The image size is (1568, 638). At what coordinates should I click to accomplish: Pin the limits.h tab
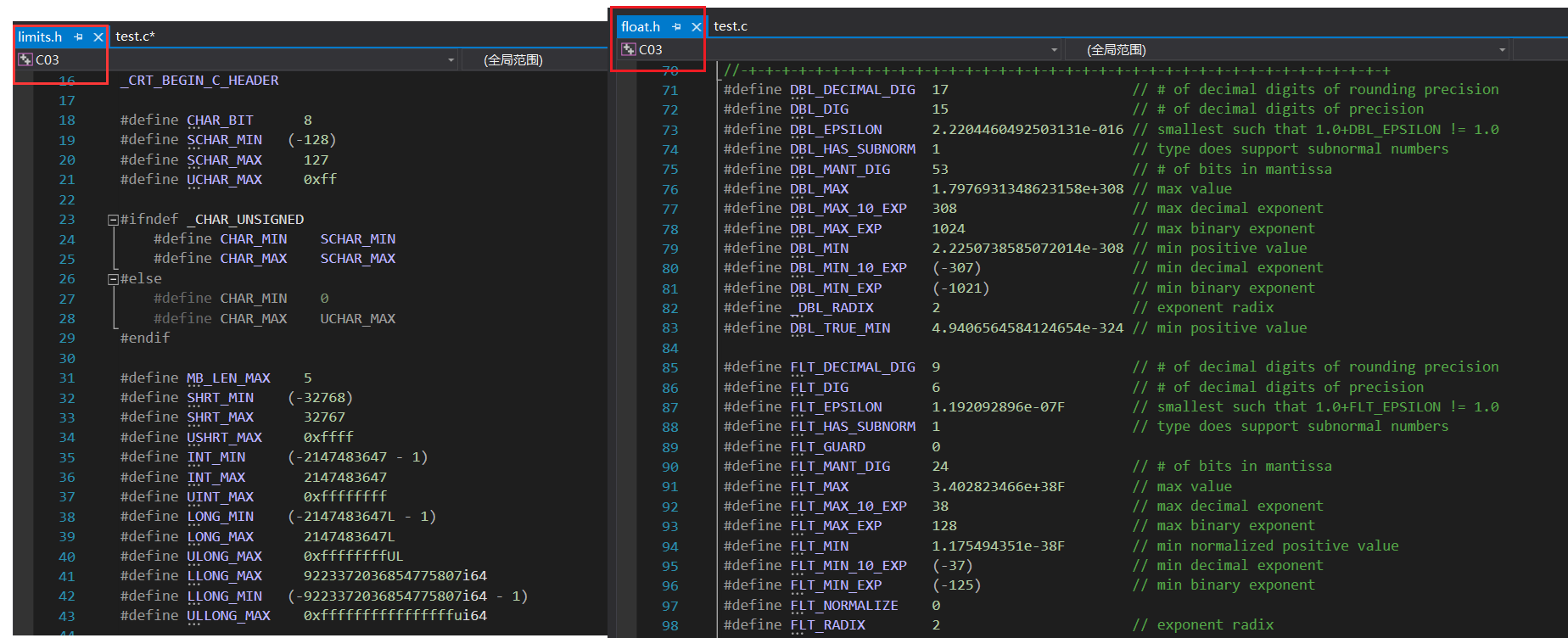coord(79,36)
